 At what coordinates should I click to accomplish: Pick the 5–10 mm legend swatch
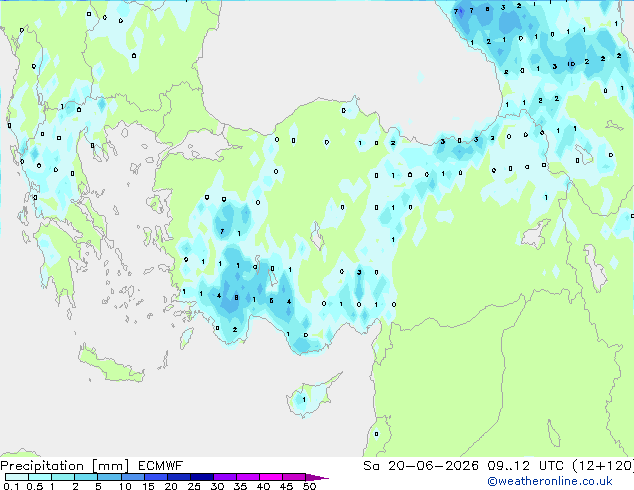[x=110, y=477]
